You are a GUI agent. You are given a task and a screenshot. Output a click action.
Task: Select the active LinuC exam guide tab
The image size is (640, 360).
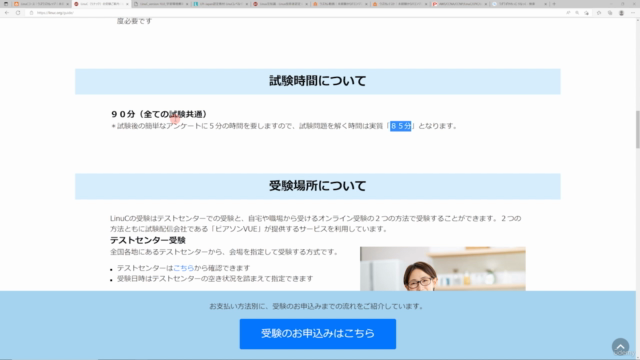[101, 4]
